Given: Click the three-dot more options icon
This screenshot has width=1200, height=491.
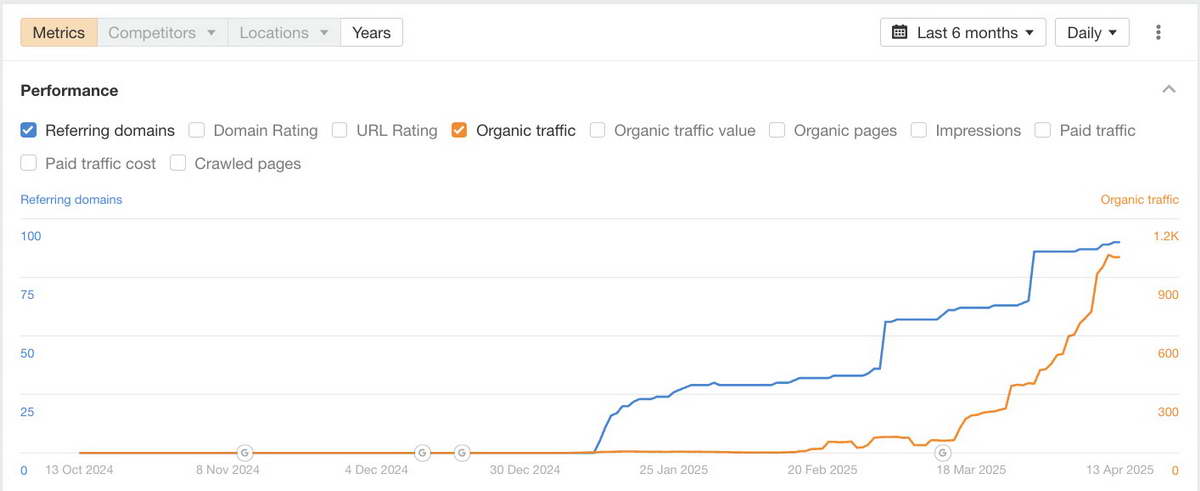Looking at the screenshot, I should pos(1158,32).
